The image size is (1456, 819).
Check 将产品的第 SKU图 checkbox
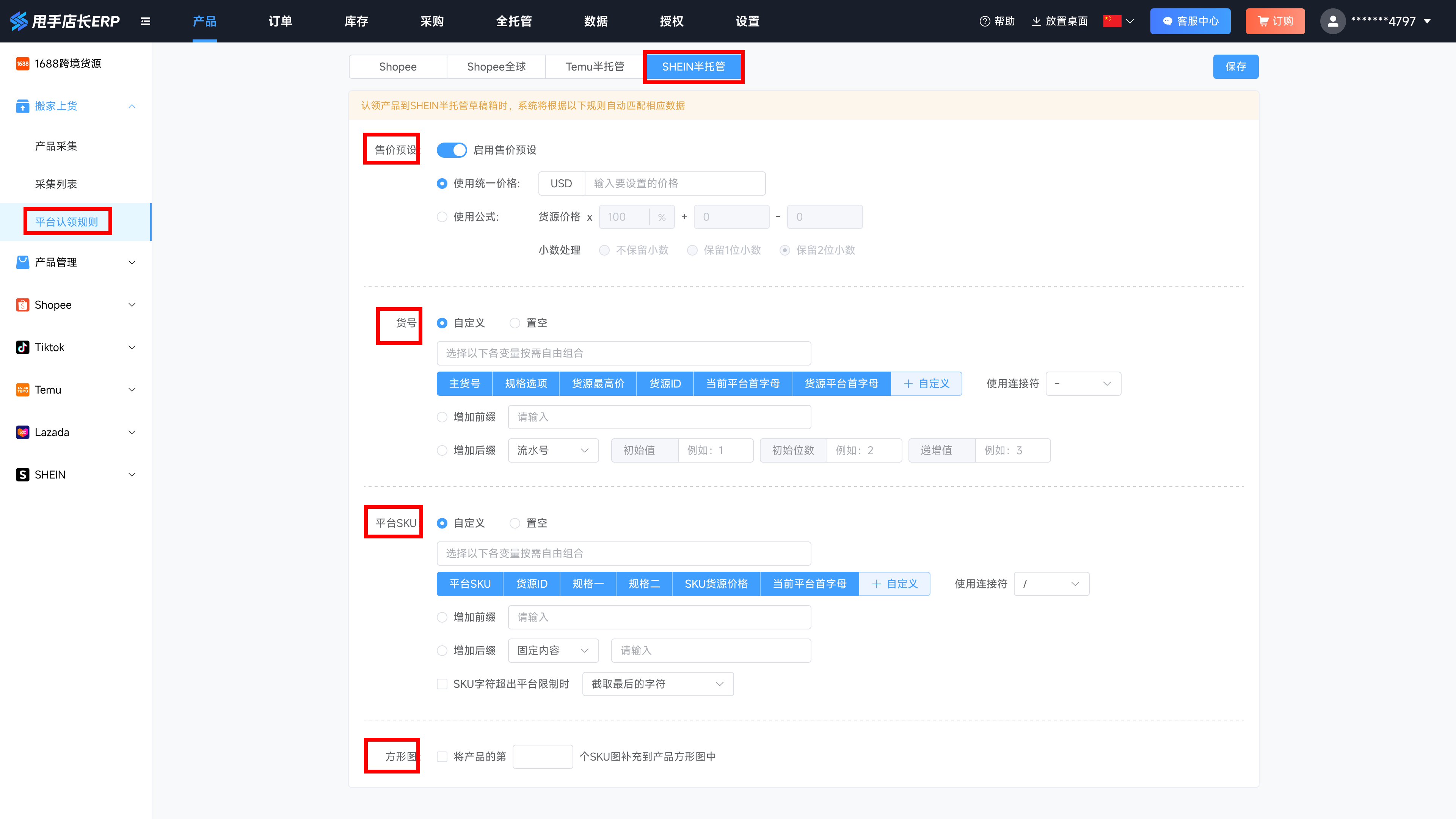442,757
